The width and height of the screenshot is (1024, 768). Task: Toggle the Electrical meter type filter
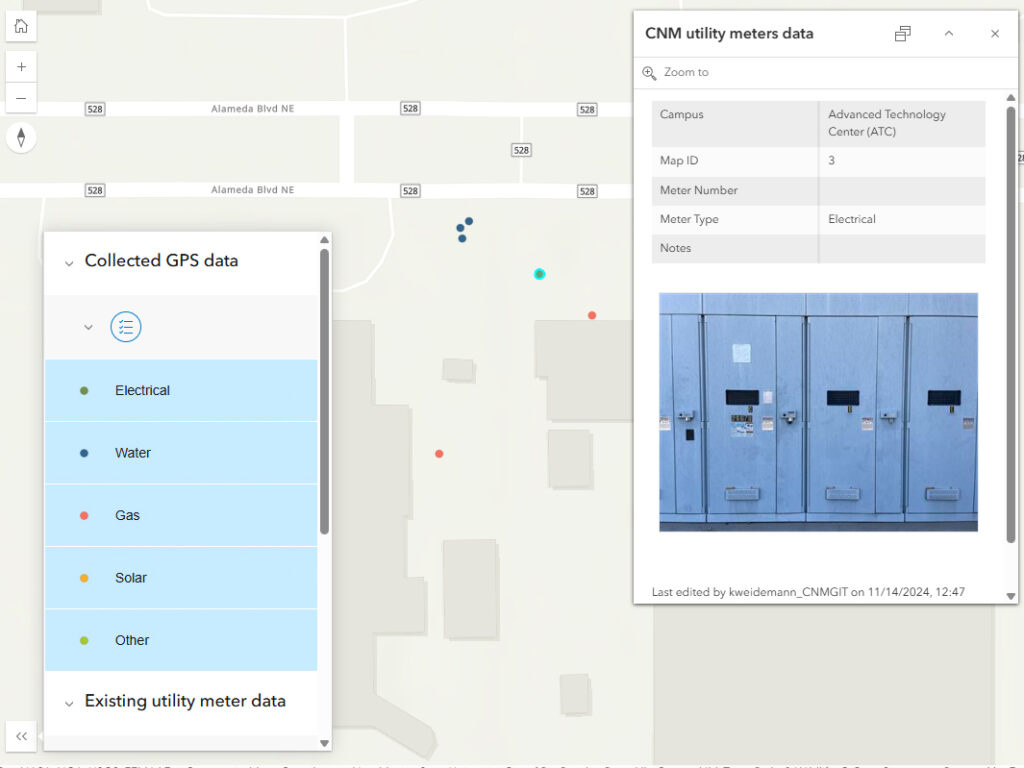tap(181, 391)
